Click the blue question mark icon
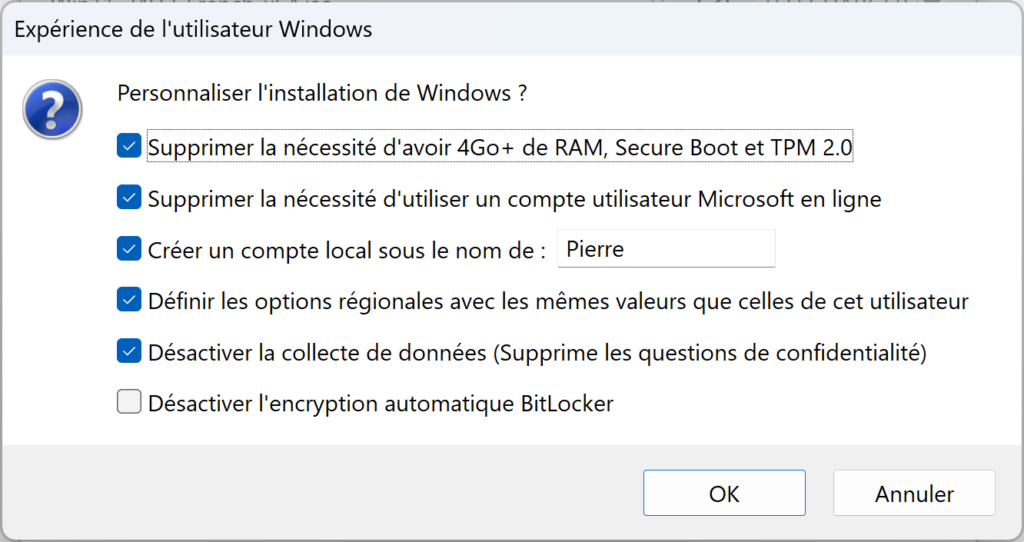The image size is (1024, 542). point(52,109)
